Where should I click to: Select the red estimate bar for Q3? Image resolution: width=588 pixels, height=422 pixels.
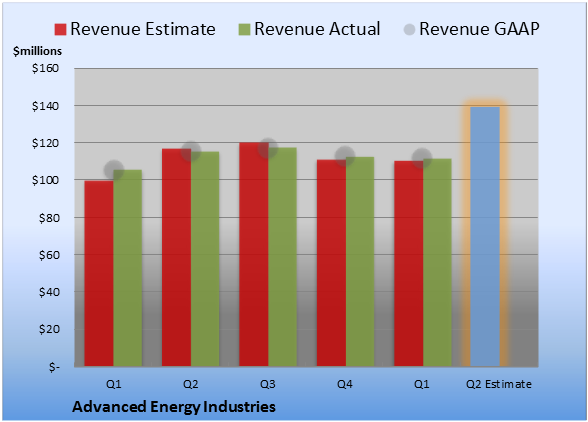pyautogui.click(x=254, y=254)
